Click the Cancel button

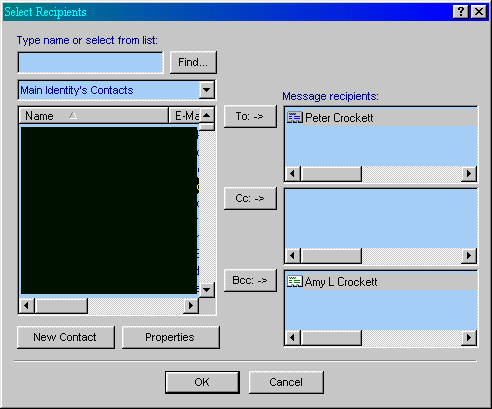click(286, 382)
